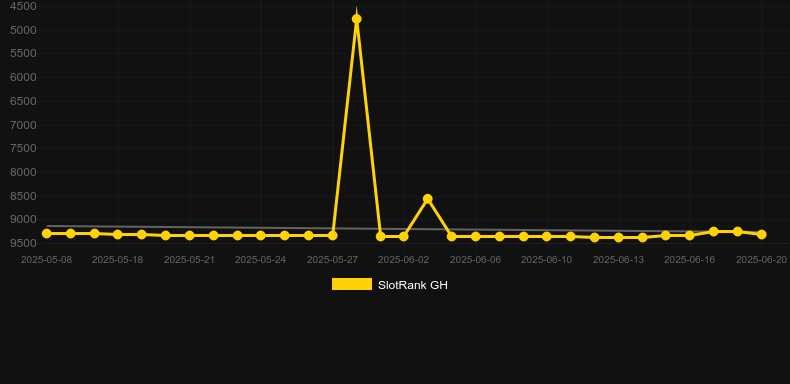Click the peak data point near 4750
The image size is (790, 384).
click(356, 19)
